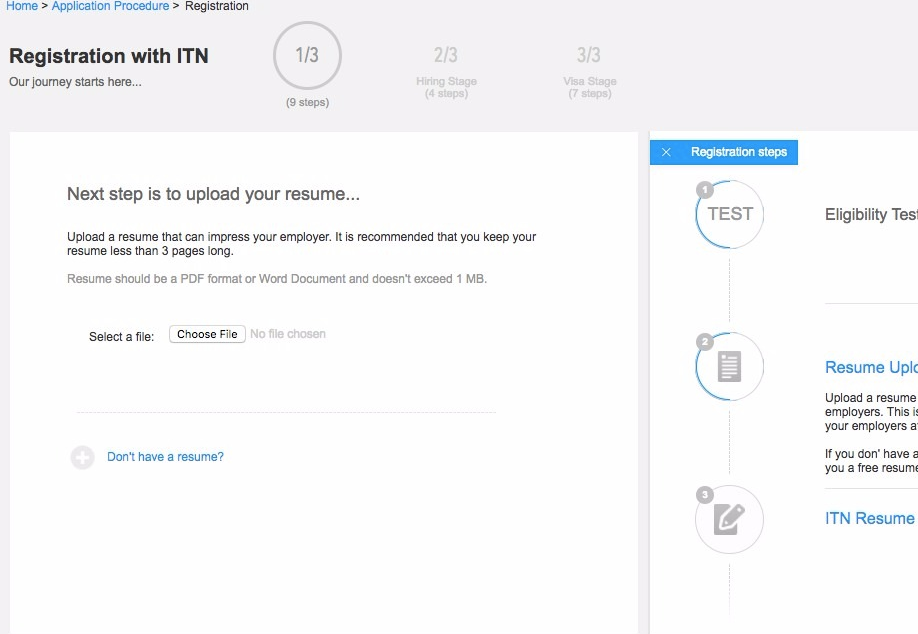Open the "Don't have a resume?" link
This screenshot has height=634, width=918.
[x=165, y=457]
